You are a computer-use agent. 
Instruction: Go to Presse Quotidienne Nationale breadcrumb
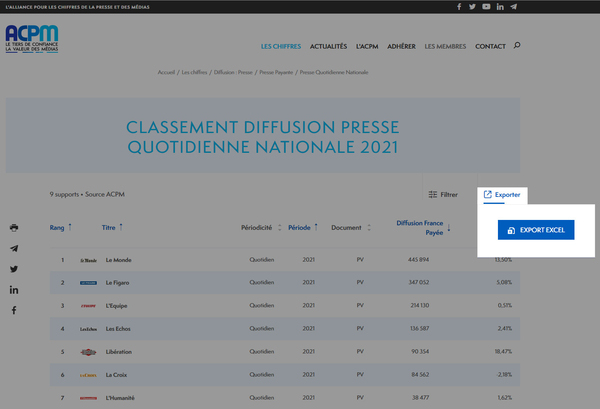(x=334, y=72)
